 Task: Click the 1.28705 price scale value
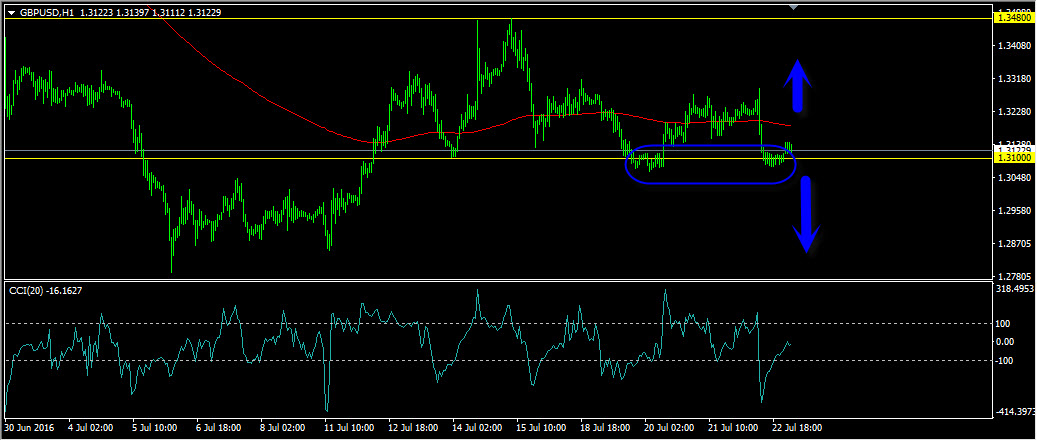[x=1014, y=244]
